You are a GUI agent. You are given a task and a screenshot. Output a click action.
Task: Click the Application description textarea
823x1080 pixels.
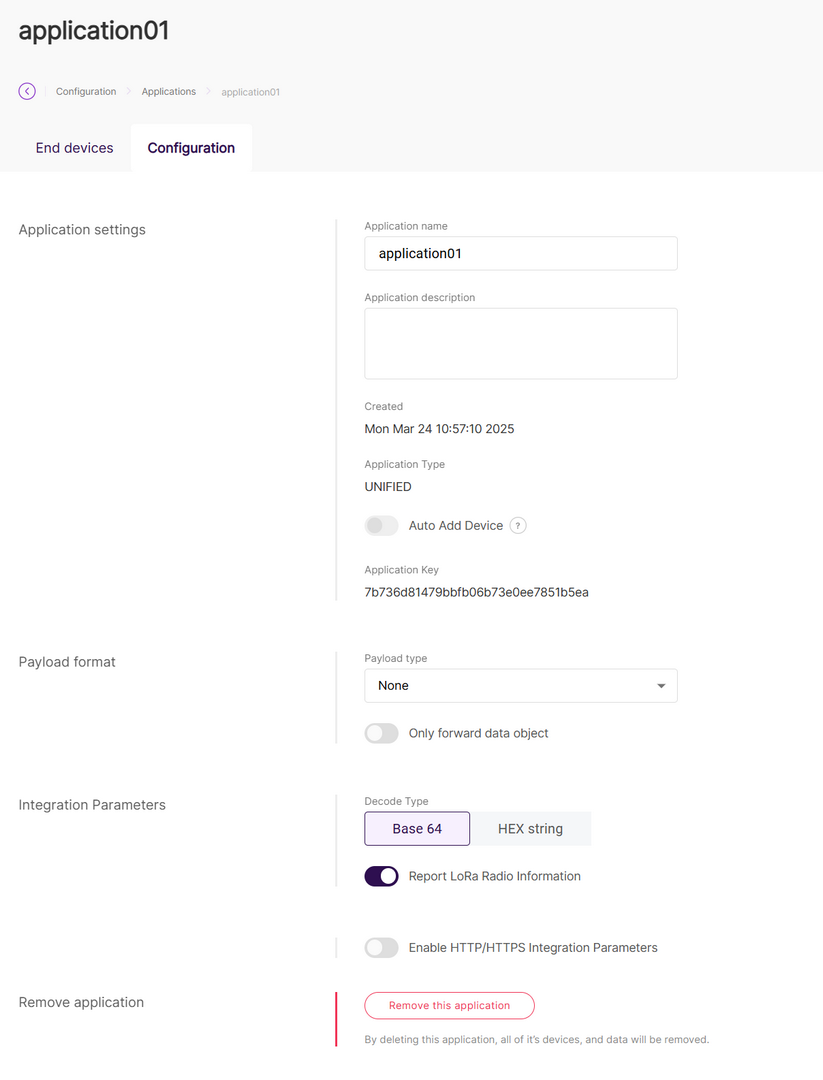(x=521, y=344)
